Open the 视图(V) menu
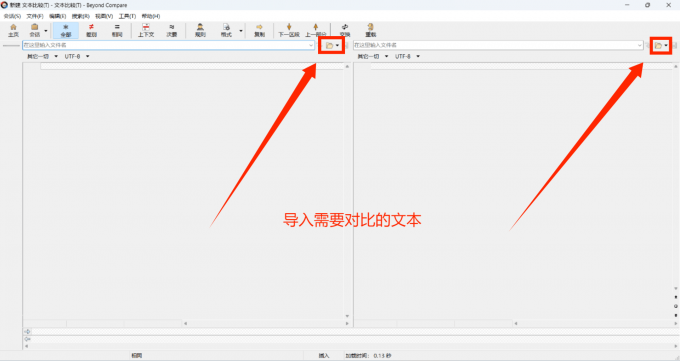This screenshot has width=680, height=361. [104, 16]
